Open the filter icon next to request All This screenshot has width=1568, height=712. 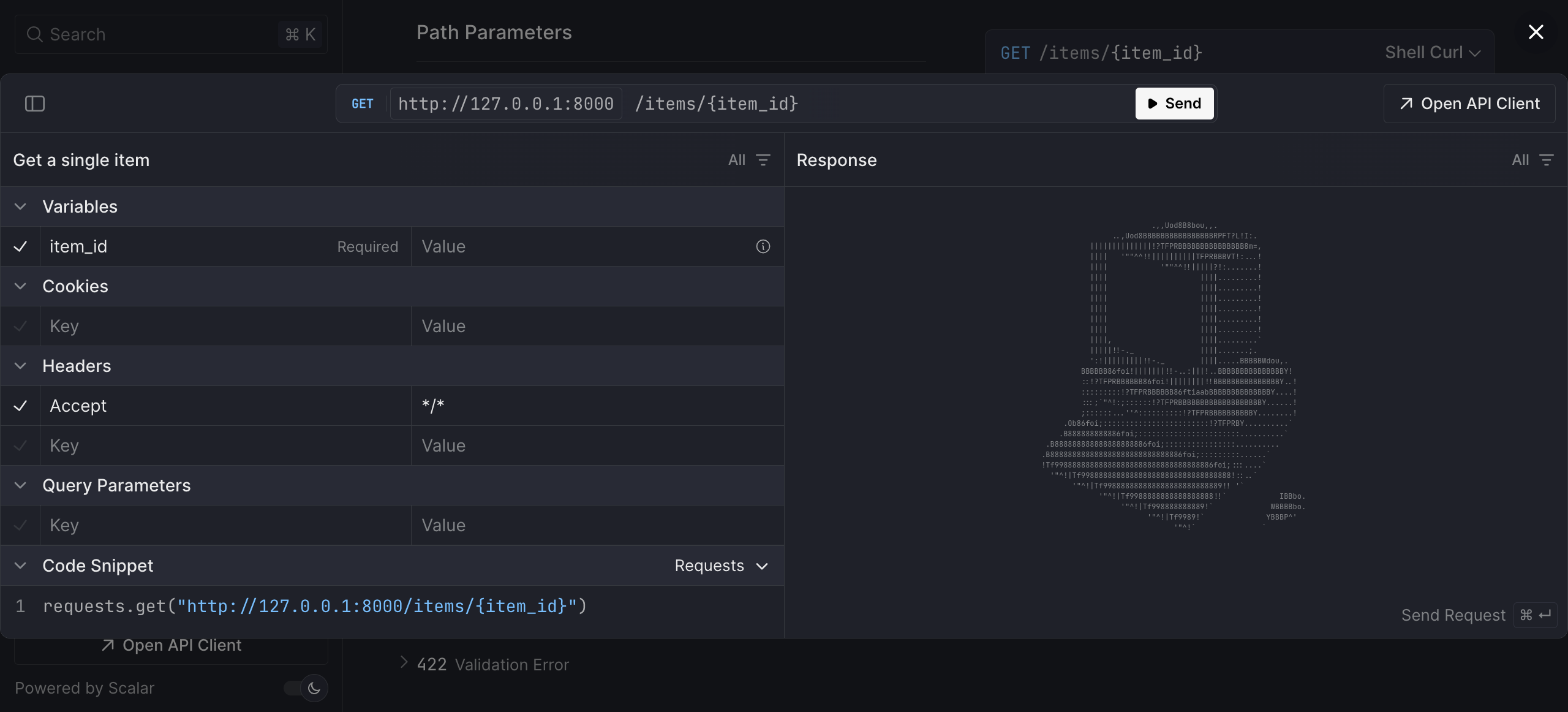point(763,159)
